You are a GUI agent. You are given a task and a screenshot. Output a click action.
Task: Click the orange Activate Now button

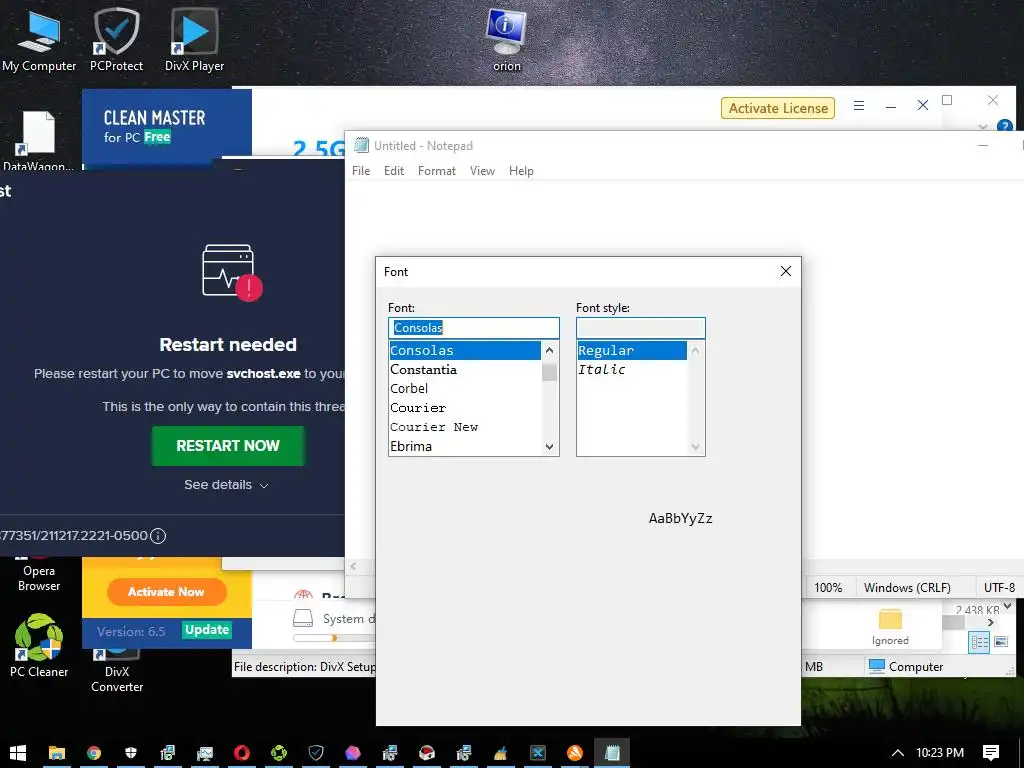click(x=167, y=592)
